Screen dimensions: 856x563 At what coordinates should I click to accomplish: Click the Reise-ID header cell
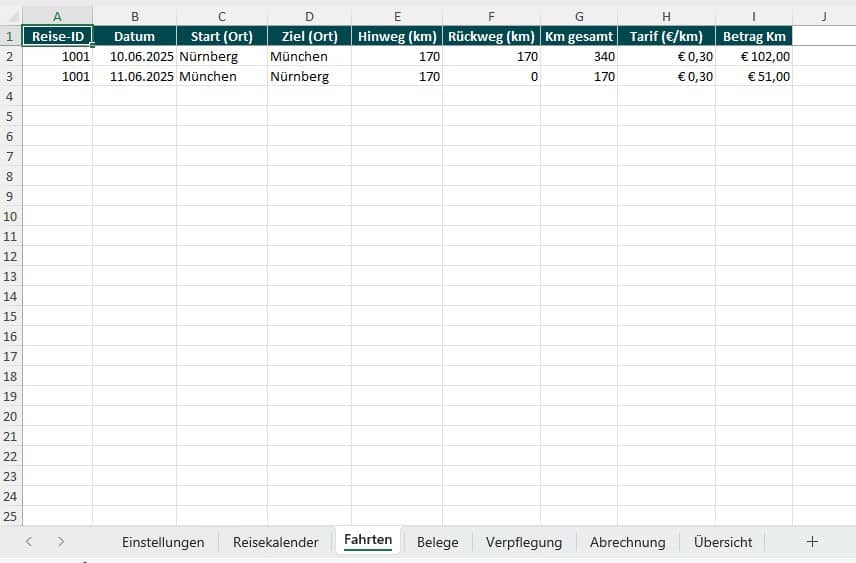point(57,37)
